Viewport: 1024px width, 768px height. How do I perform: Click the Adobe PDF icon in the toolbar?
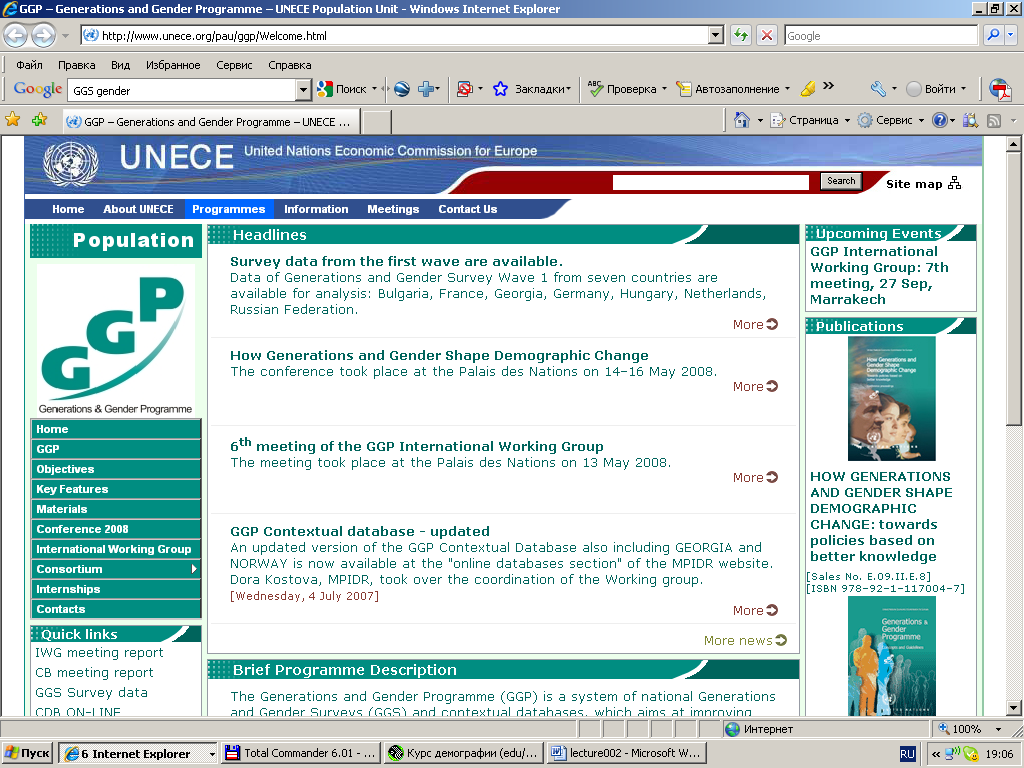[x=999, y=89]
